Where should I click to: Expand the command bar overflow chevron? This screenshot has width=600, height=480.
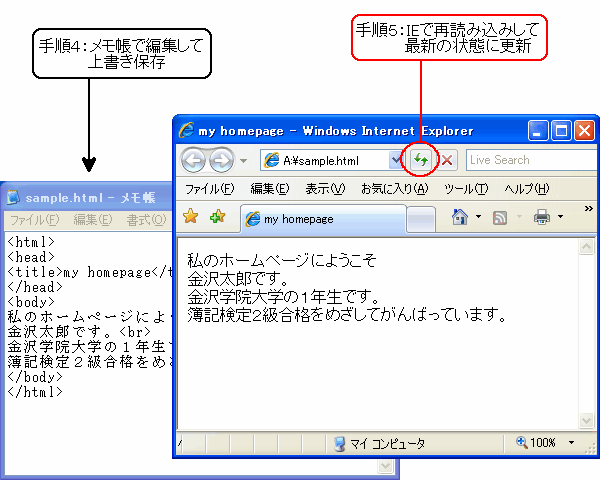[589, 209]
